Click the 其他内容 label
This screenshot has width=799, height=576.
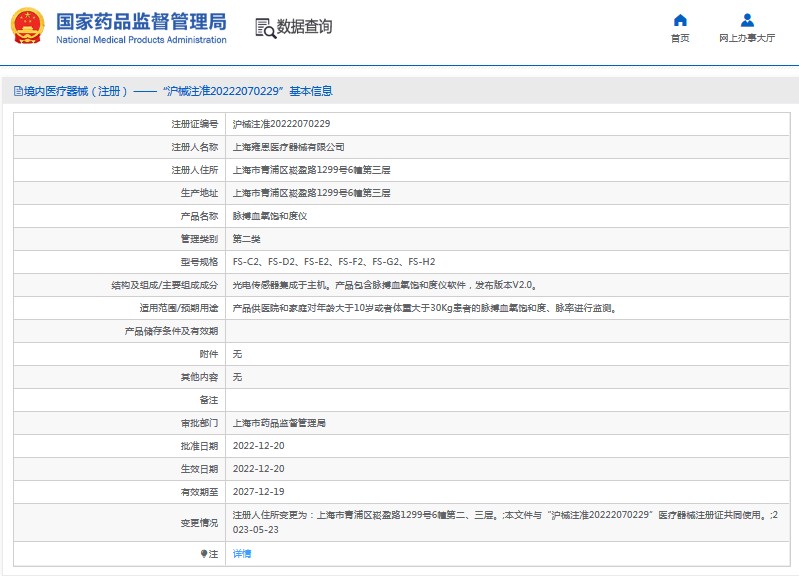coord(199,377)
